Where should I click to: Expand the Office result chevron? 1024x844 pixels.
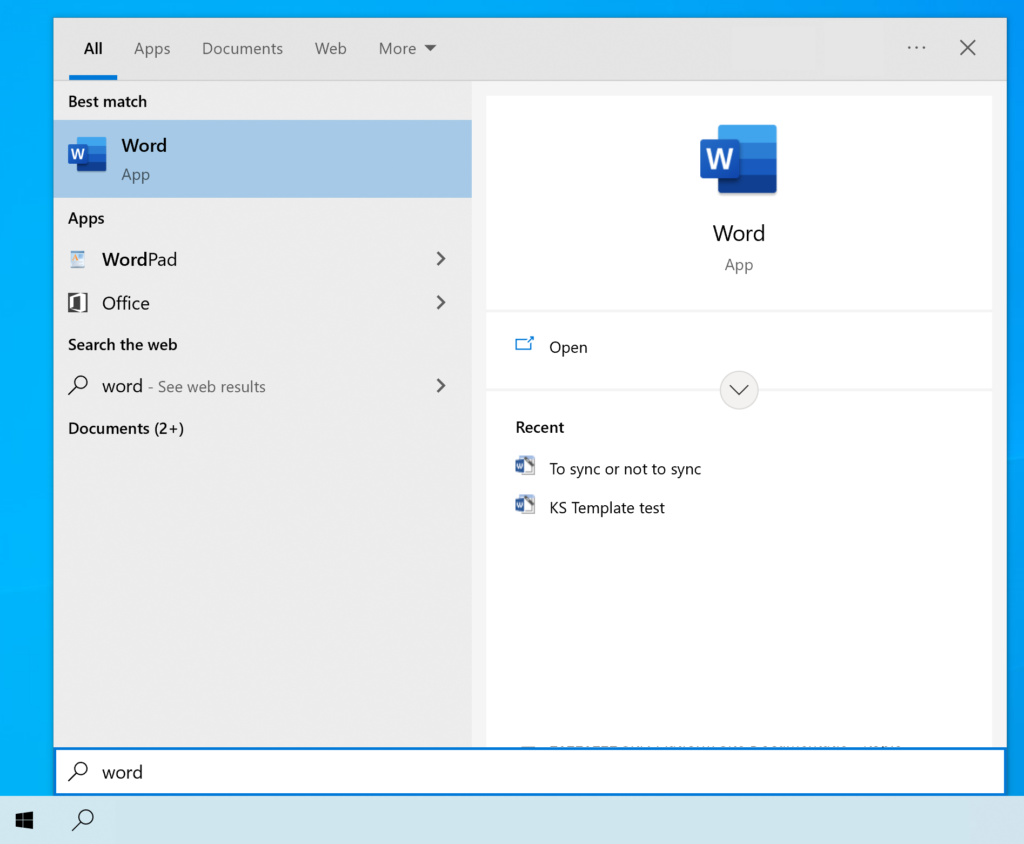(441, 302)
